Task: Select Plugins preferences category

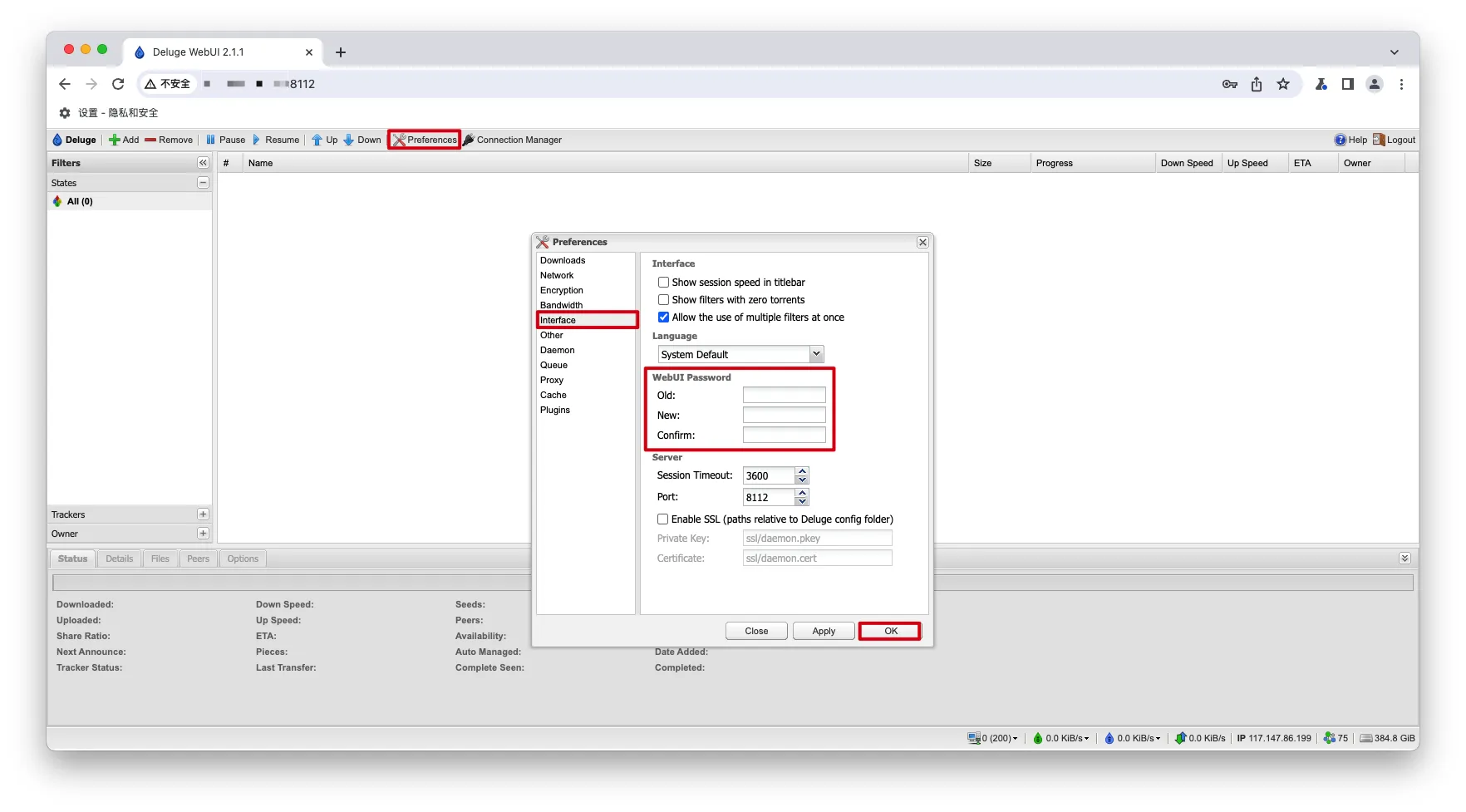Action: click(x=586, y=410)
